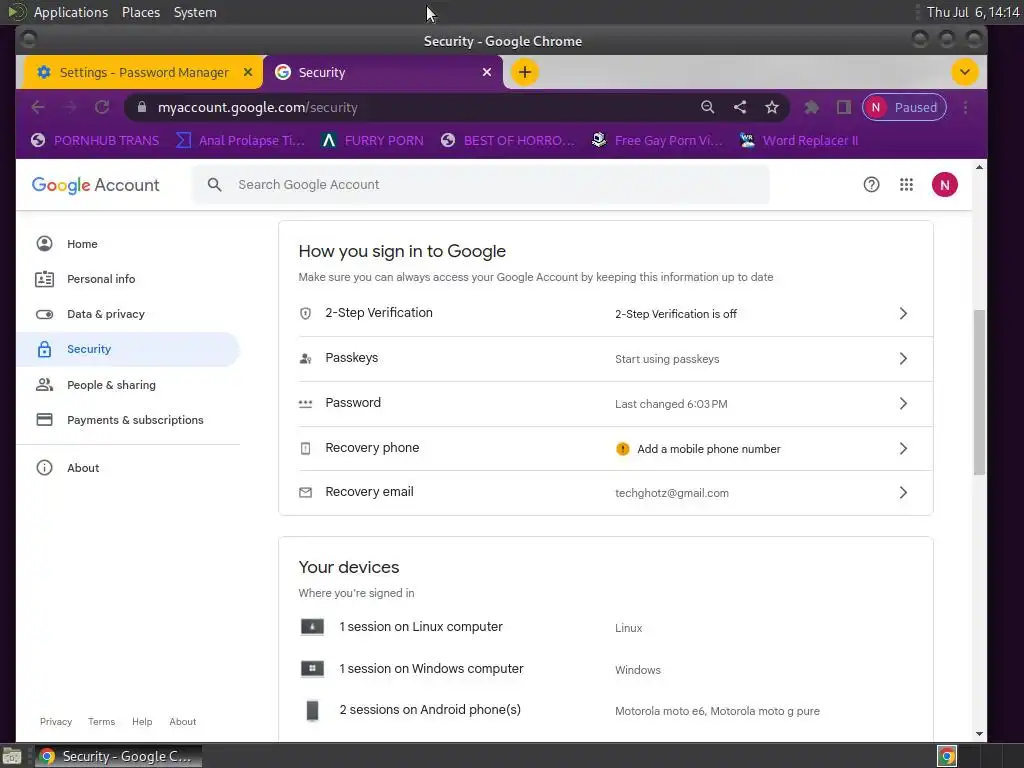Screen dimensions: 1024x768
Task: Click '1 session on Linux computer' row
Action: pyautogui.click(x=605, y=627)
